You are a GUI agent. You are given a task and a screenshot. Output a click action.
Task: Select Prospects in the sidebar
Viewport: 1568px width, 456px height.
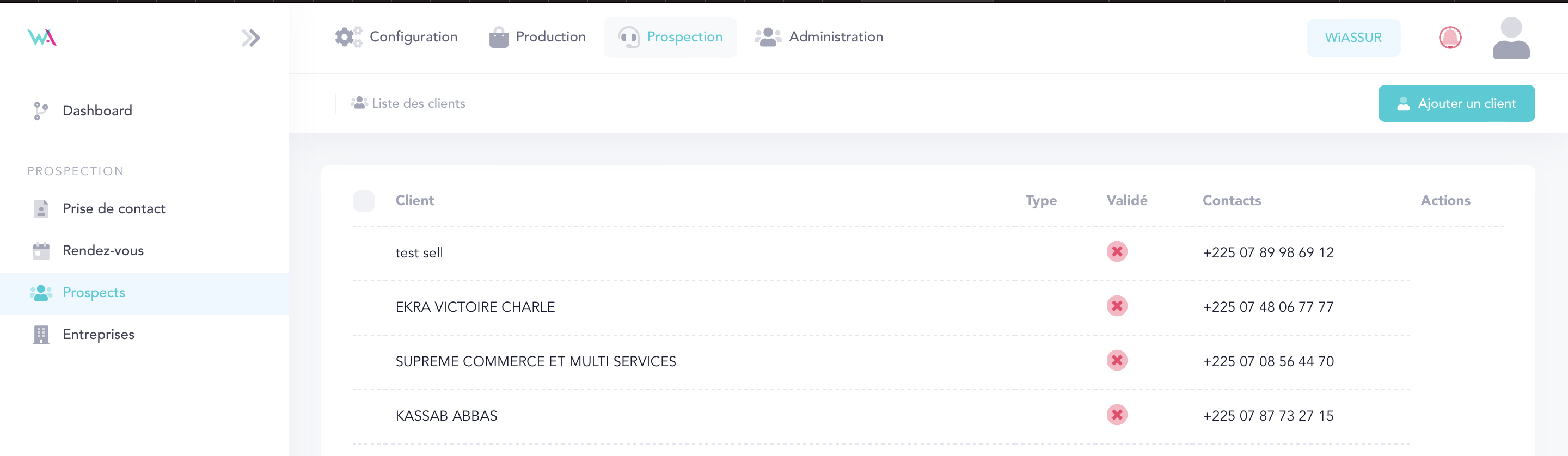click(94, 292)
